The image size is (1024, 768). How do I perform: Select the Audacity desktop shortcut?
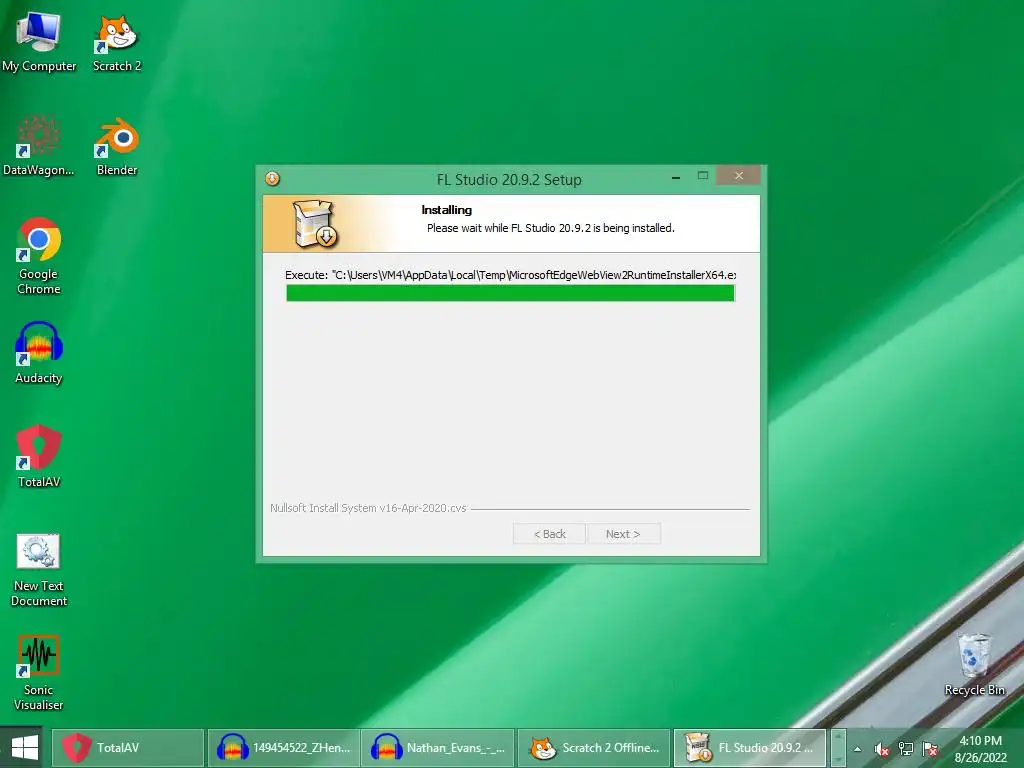pyautogui.click(x=39, y=353)
